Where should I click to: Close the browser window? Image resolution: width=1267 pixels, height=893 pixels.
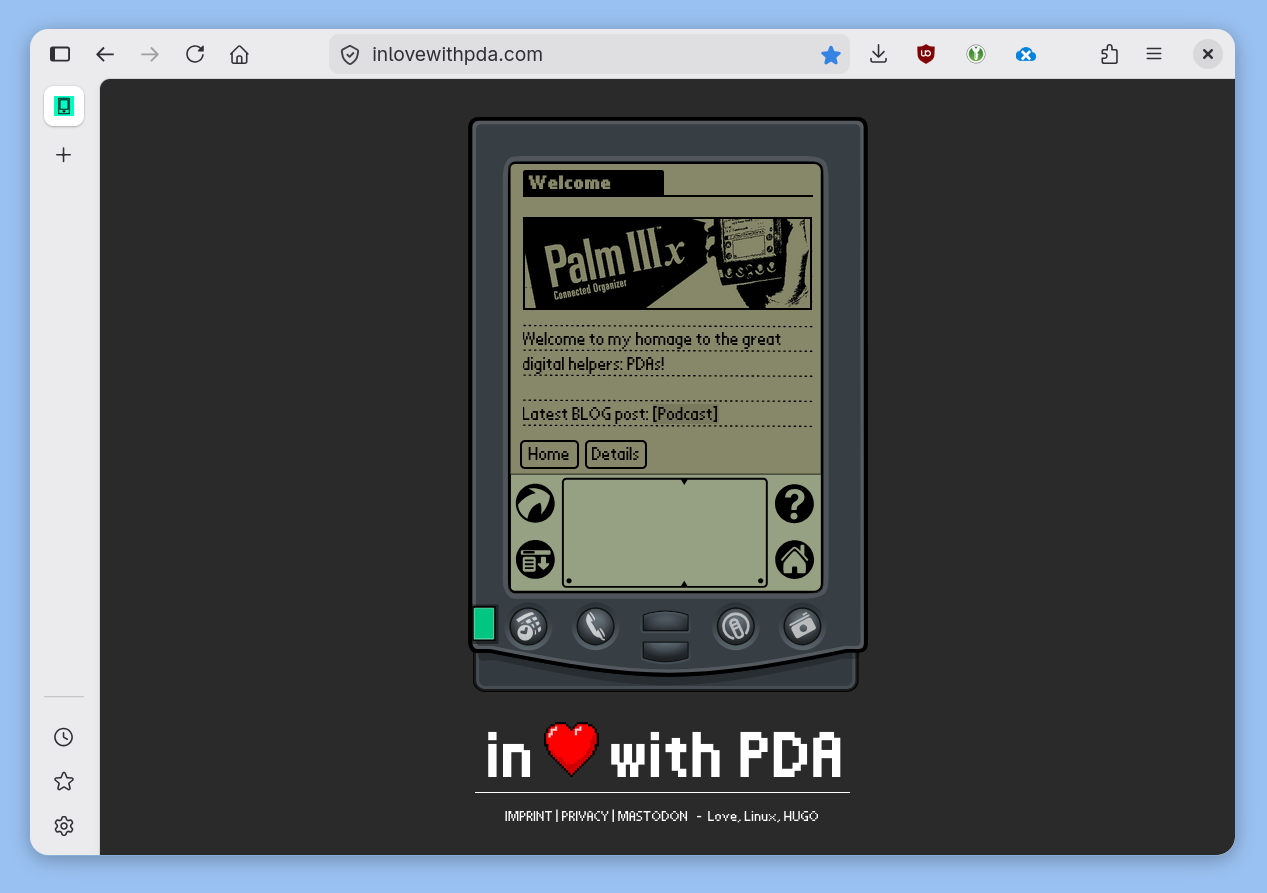tap(1208, 54)
